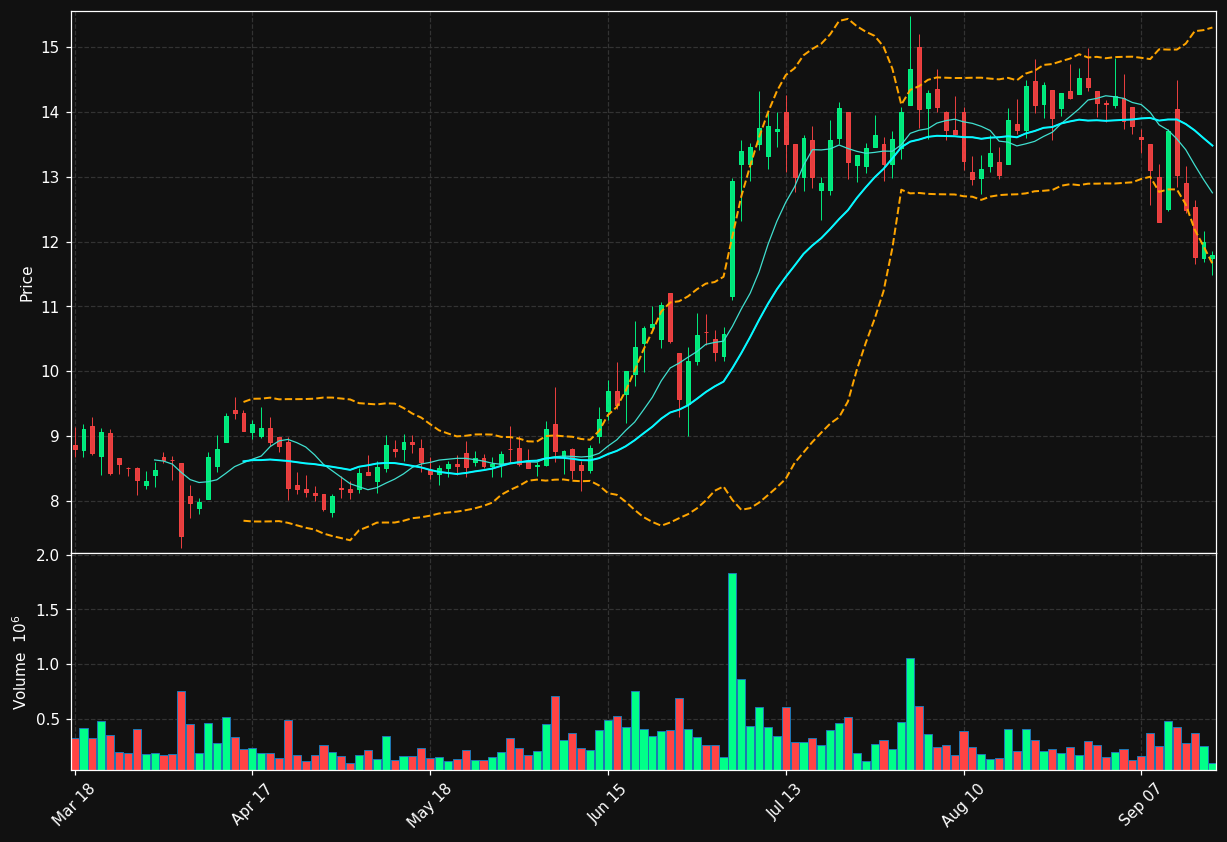Select the price tick label "12"
The width and height of the screenshot is (1227, 842).
50,242
